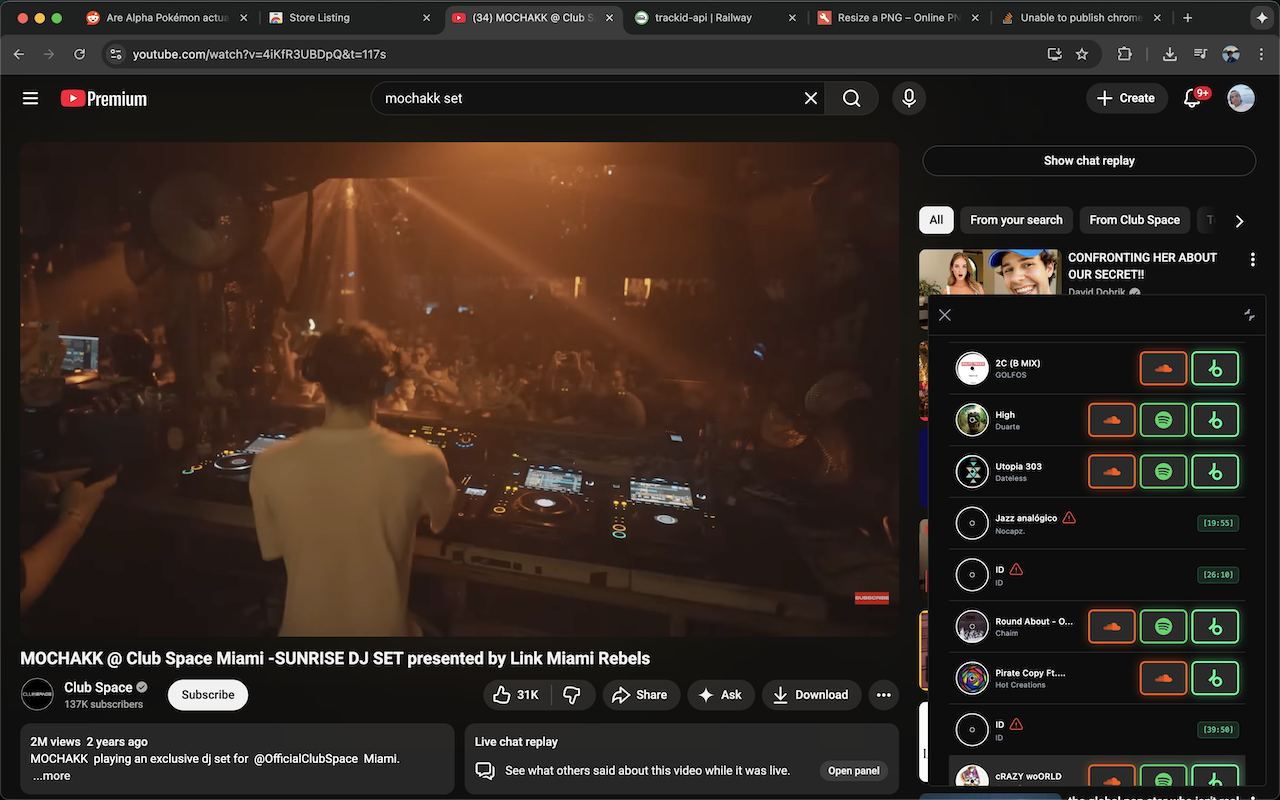Expand the video description with ...more
Viewport: 1280px width, 800px height.
51,776
